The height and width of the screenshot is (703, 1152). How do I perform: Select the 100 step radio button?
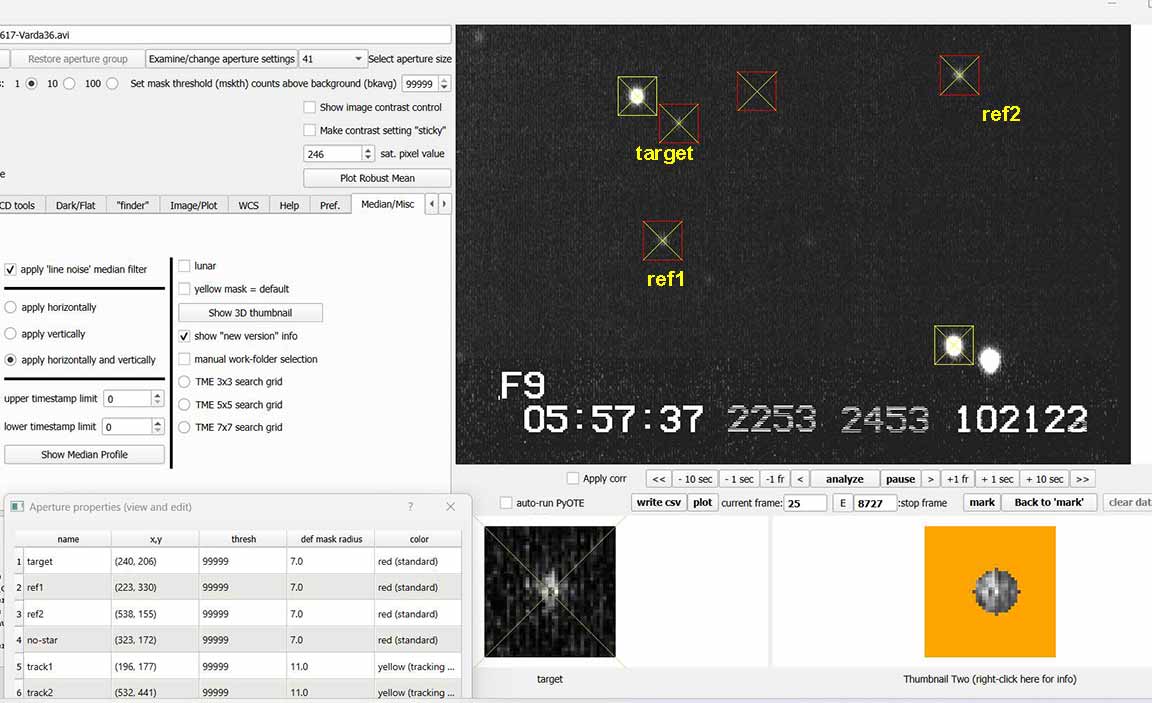(x=112, y=84)
